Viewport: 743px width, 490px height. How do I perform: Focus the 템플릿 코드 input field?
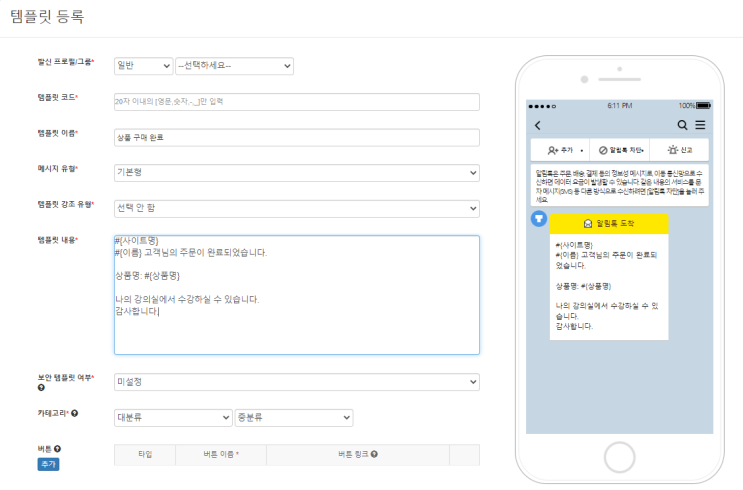[x=297, y=102]
